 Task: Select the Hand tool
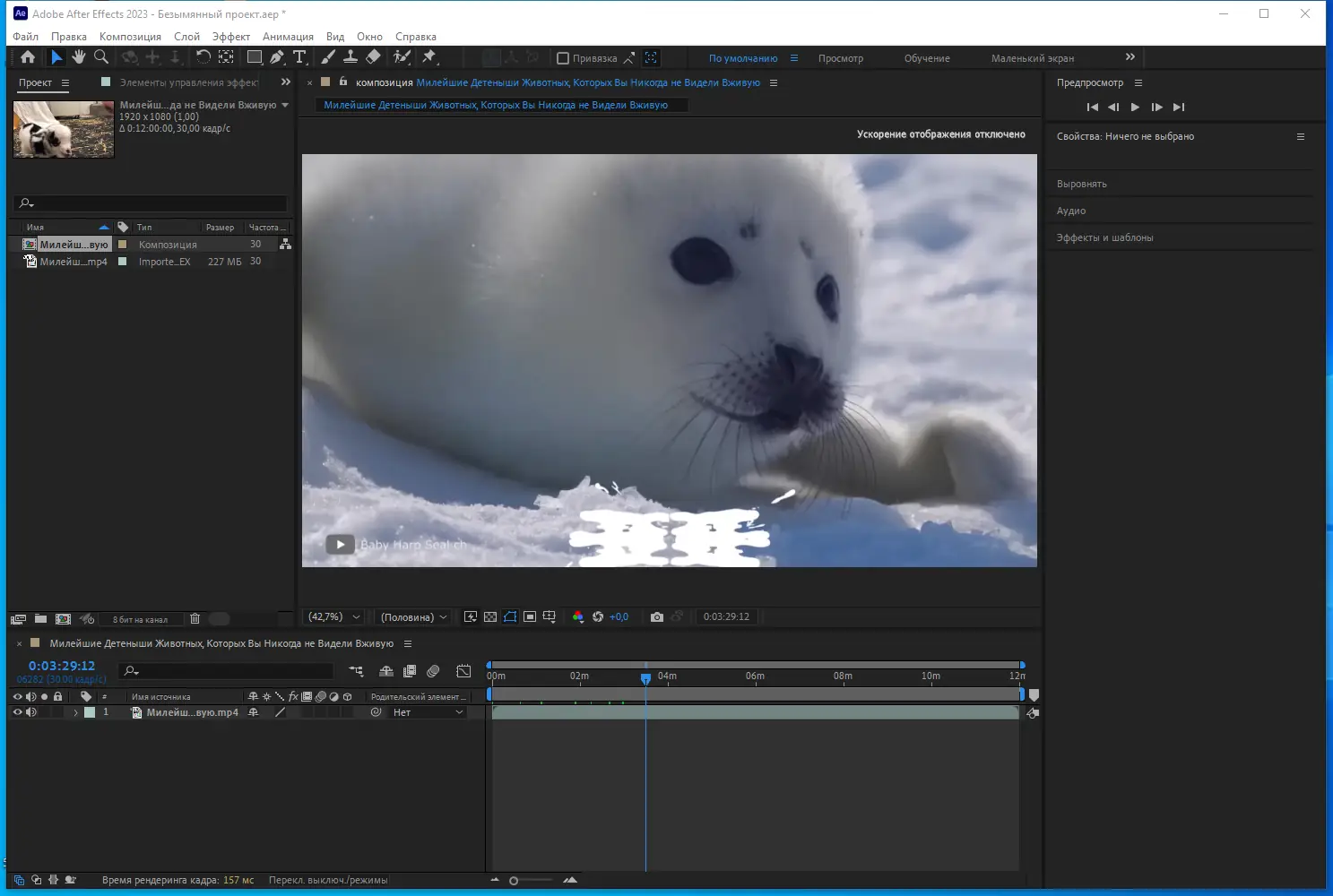pos(79,57)
